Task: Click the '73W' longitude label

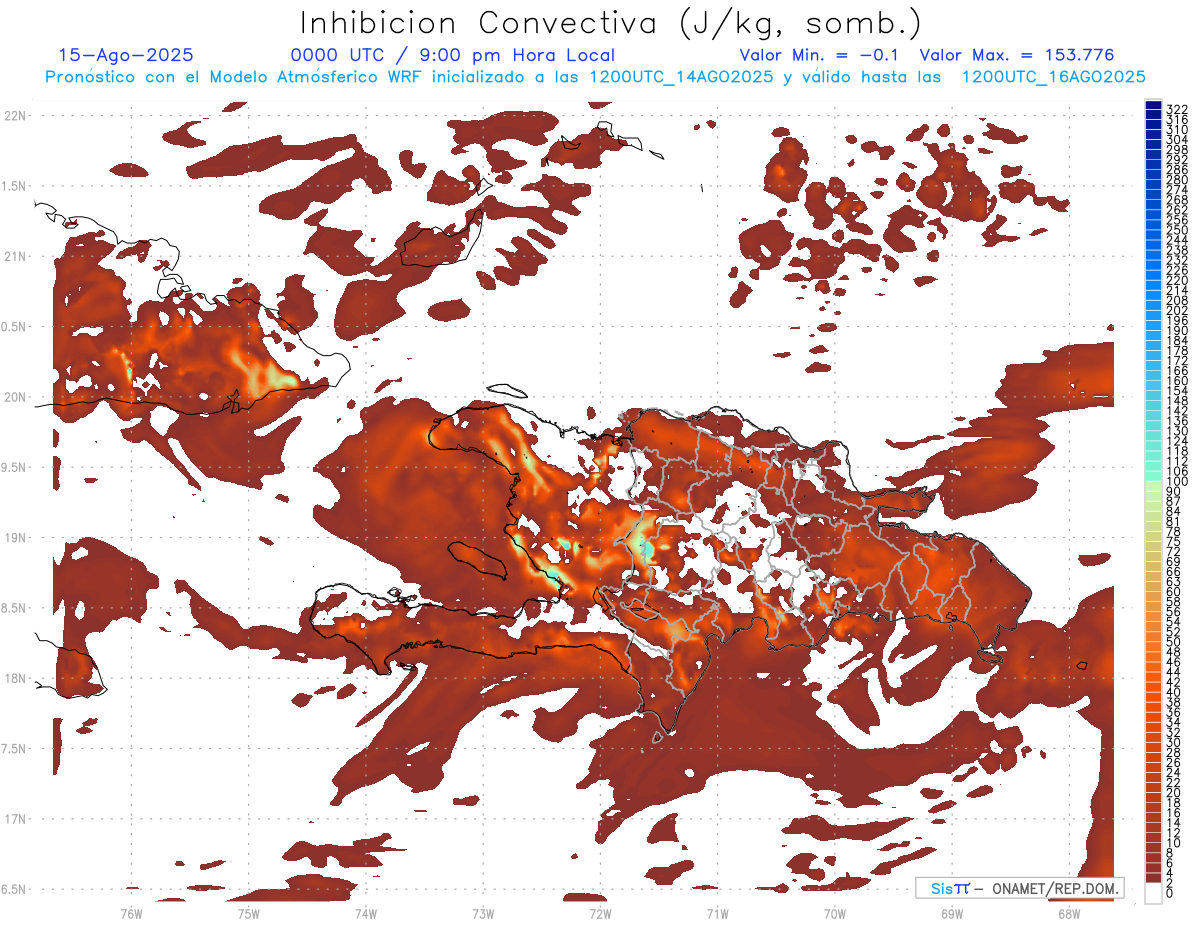Action: pos(483,913)
